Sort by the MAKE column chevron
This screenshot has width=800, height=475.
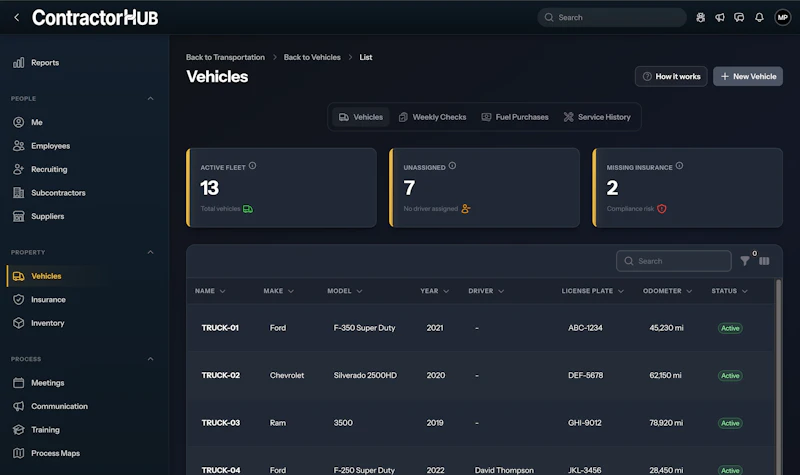[291, 291]
